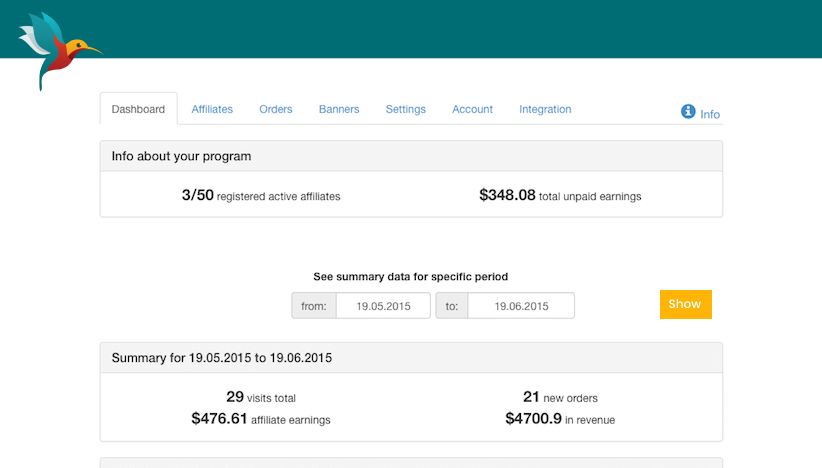
Task: Click the to date field 19.06.2015
Action: [x=521, y=306]
